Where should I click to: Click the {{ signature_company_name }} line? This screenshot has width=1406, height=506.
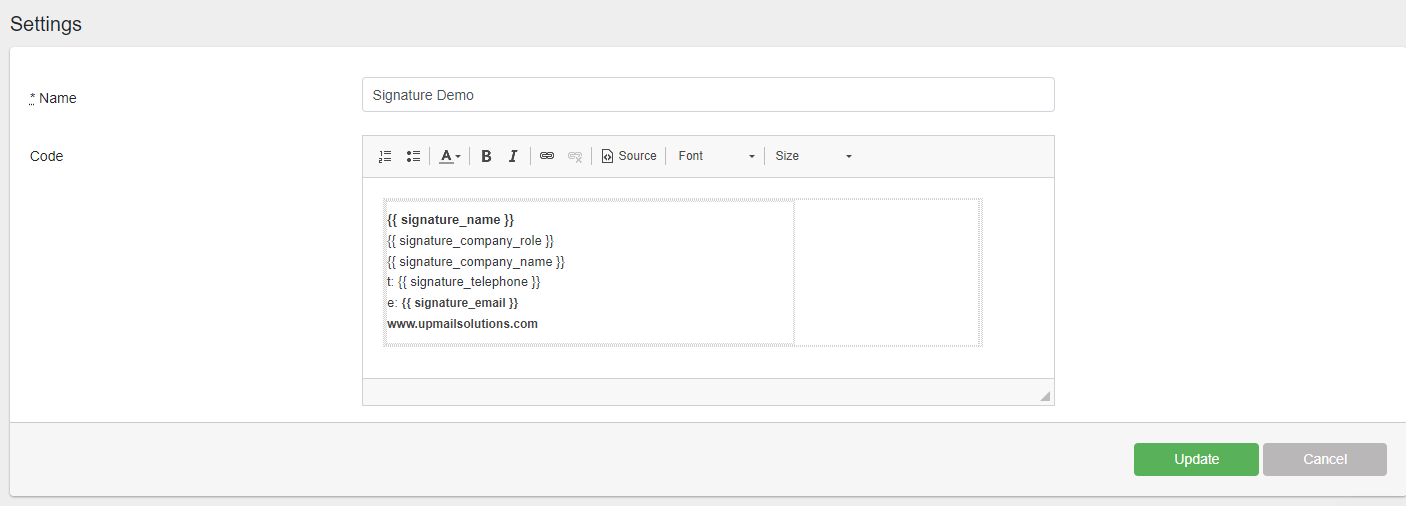point(476,262)
